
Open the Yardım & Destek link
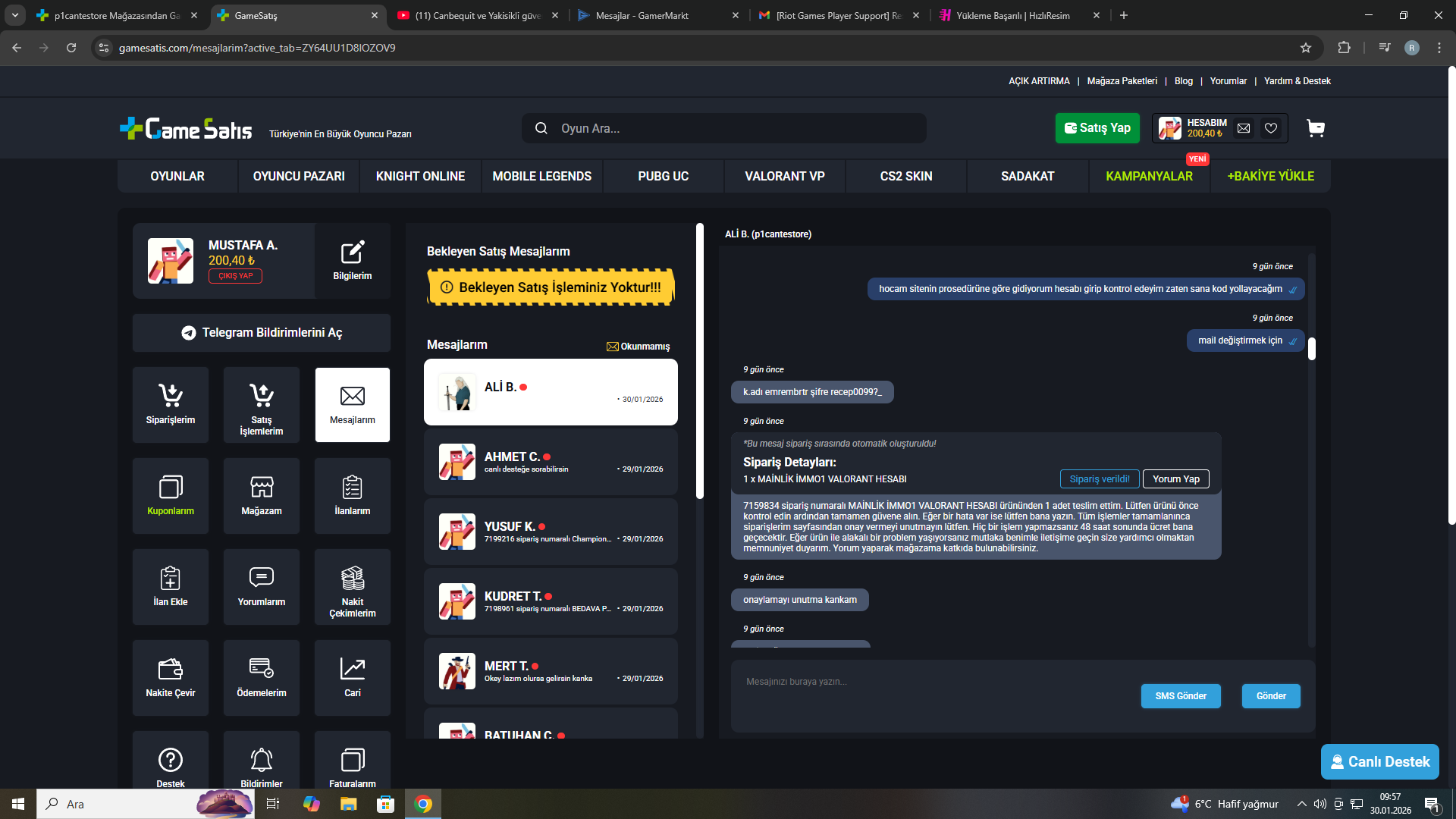click(1298, 81)
